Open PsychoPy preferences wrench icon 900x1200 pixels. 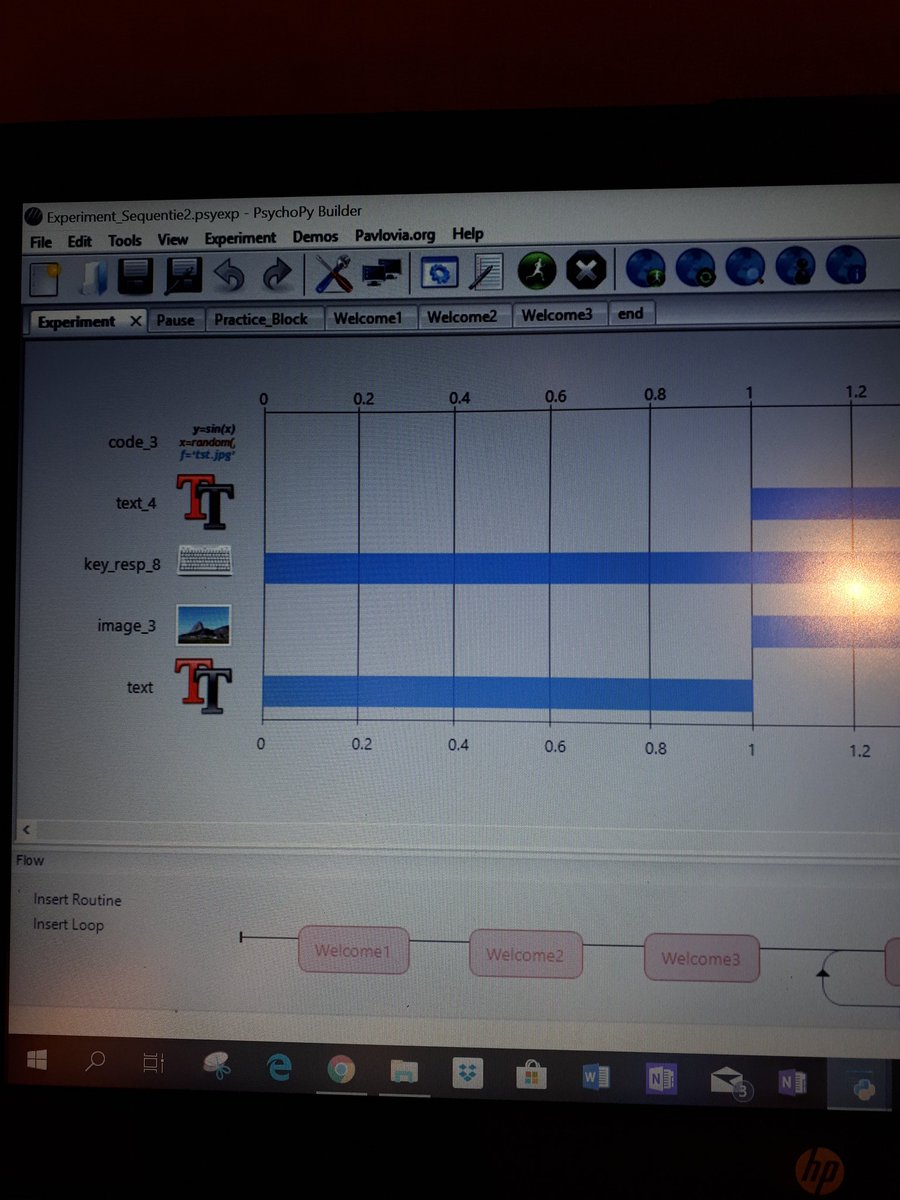pos(332,273)
